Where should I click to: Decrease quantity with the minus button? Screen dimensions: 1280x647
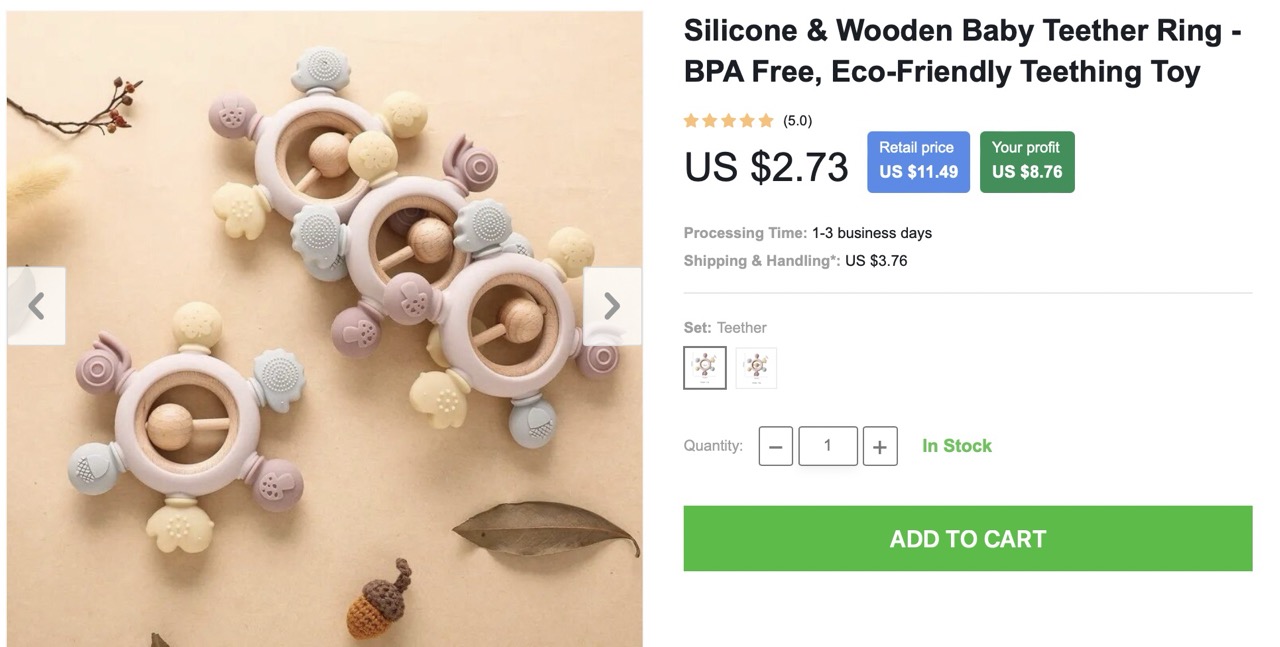[x=775, y=446]
